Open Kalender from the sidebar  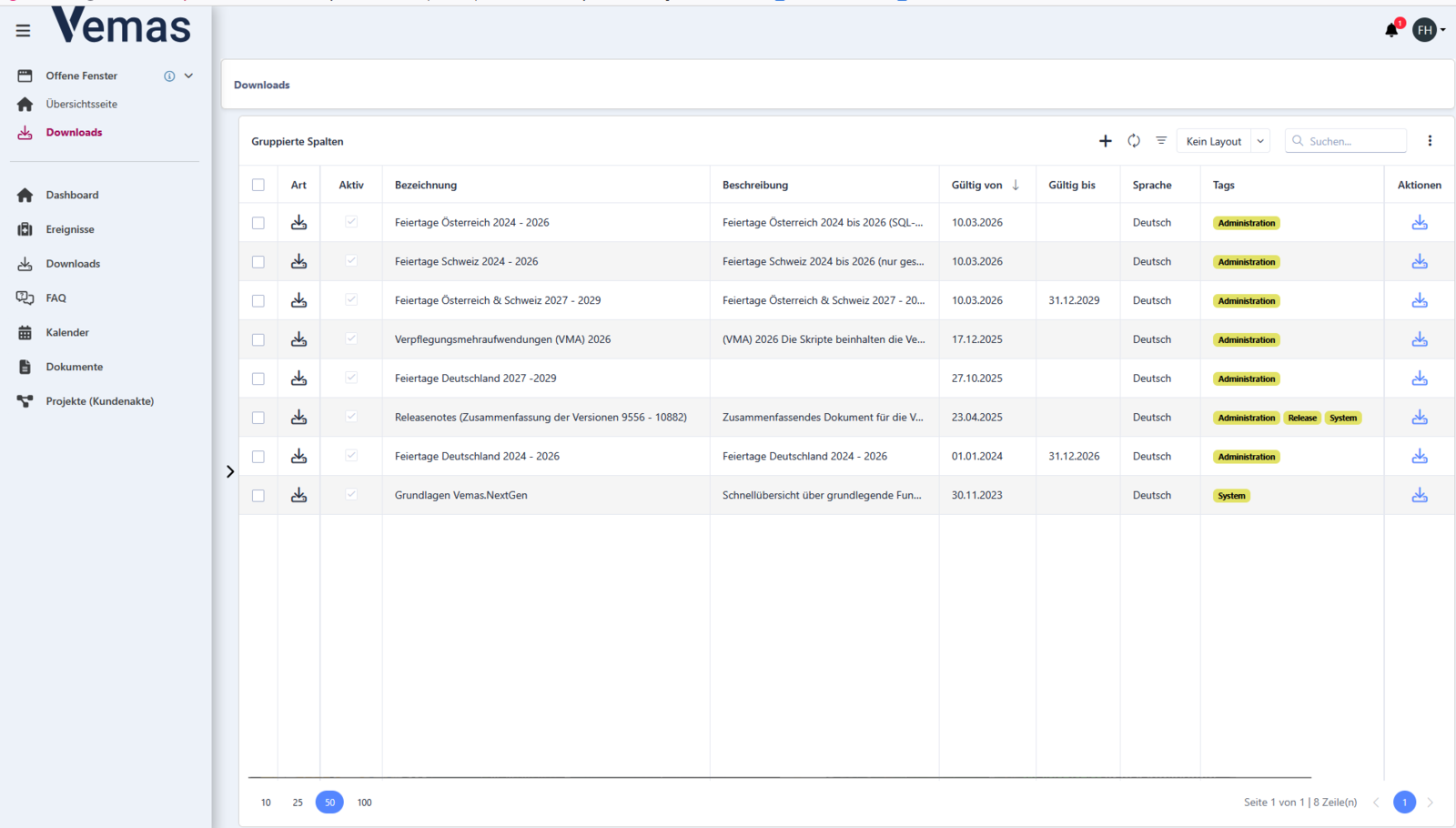click(67, 332)
